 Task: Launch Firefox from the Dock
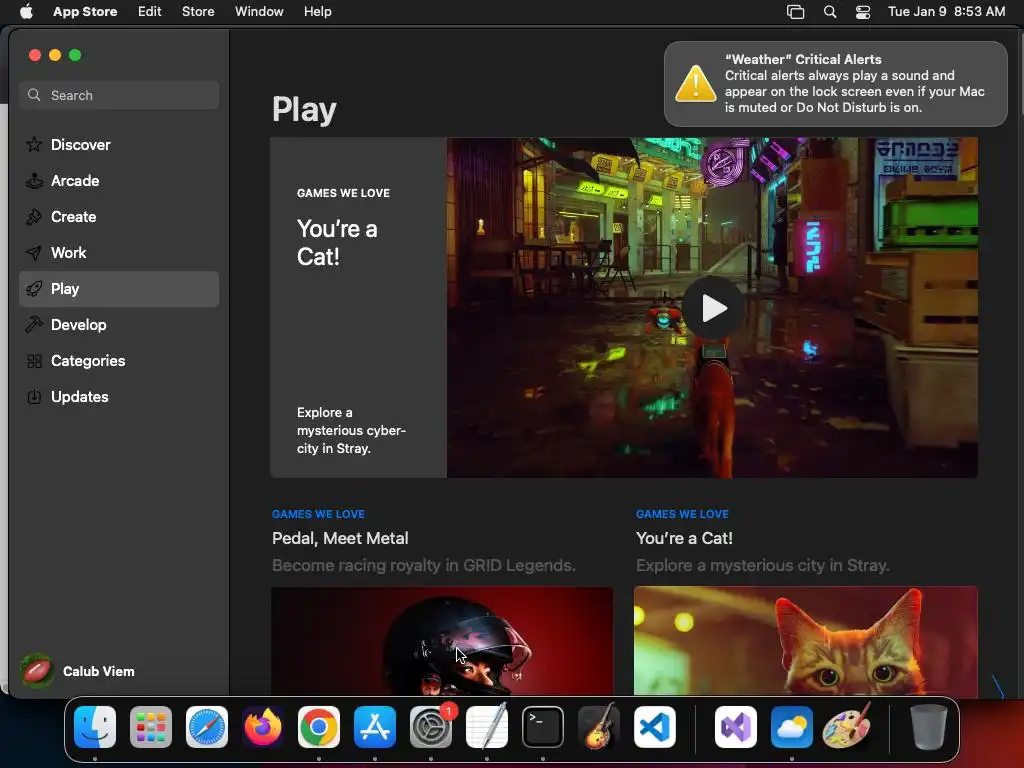[x=263, y=727]
